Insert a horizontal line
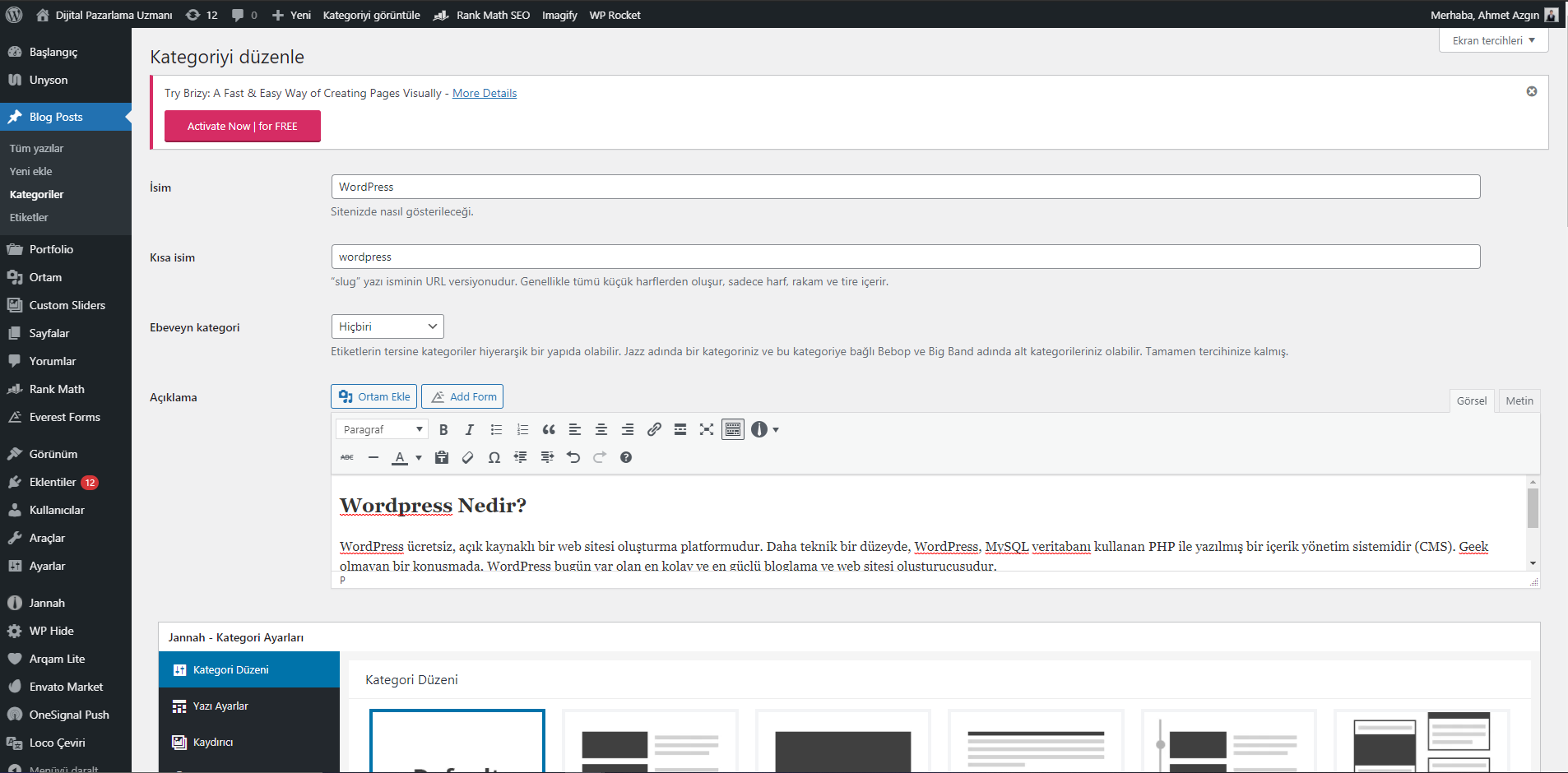1568x773 pixels. pyautogui.click(x=373, y=457)
